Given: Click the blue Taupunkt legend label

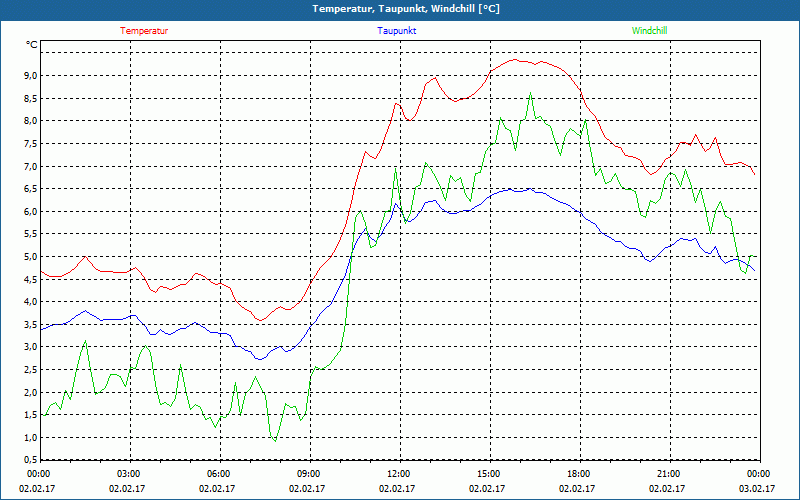Looking at the screenshot, I should (397, 31).
